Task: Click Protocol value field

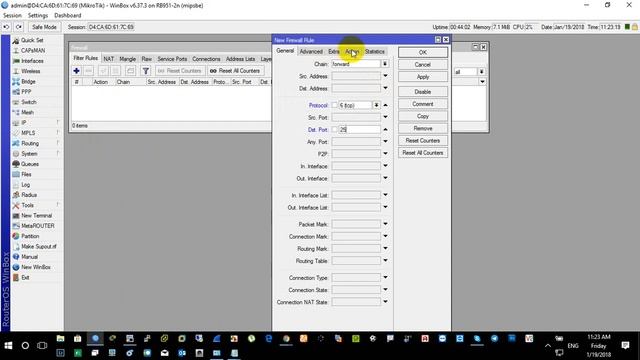Action: click(x=355, y=105)
